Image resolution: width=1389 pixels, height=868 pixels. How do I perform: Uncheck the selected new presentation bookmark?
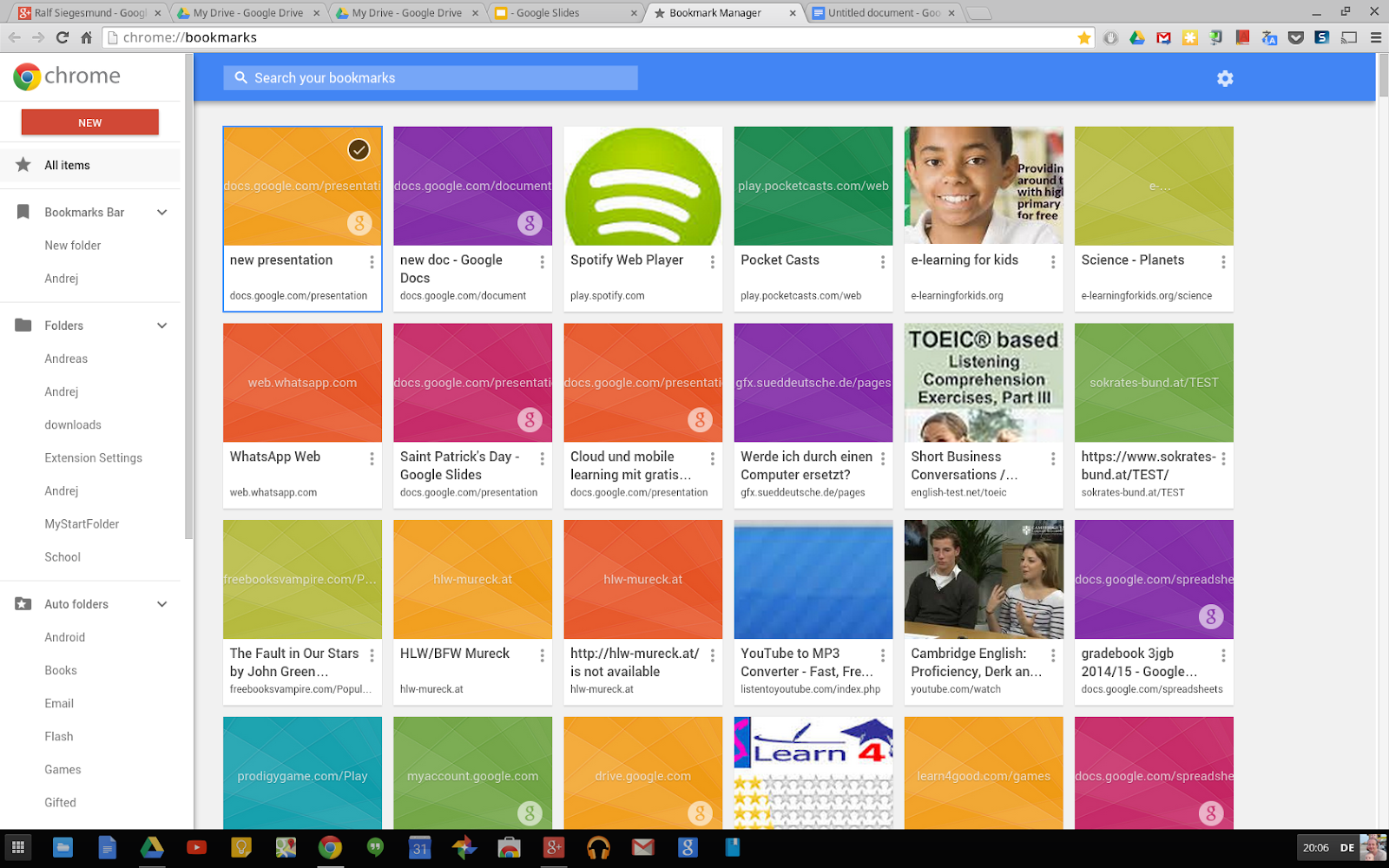tap(359, 149)
